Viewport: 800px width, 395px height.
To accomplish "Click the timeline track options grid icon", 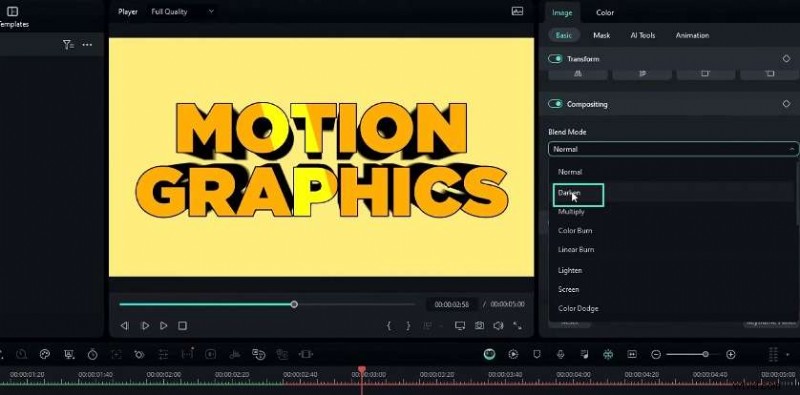I will coord(773,354).
